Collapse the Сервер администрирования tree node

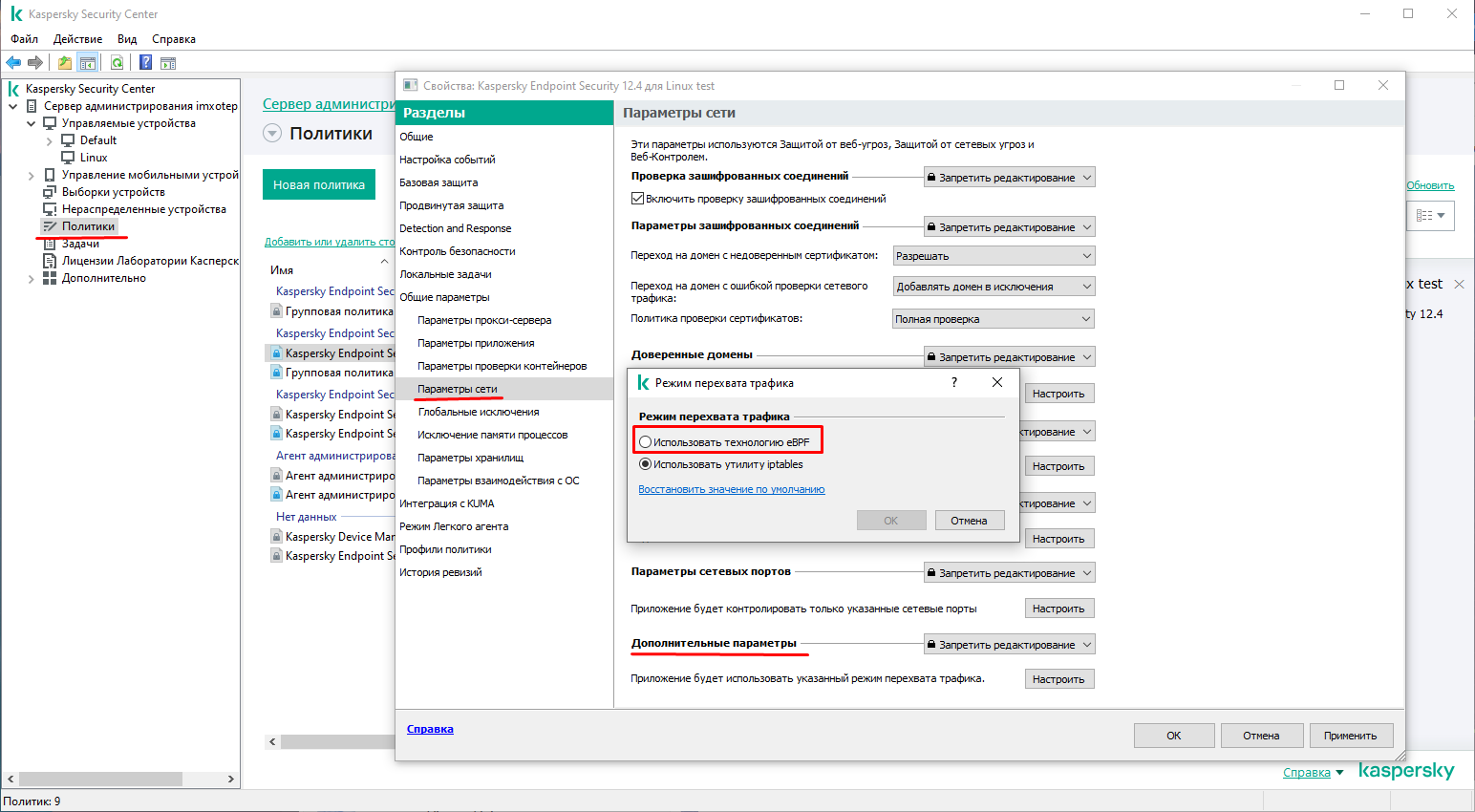[x=13, y=106]
